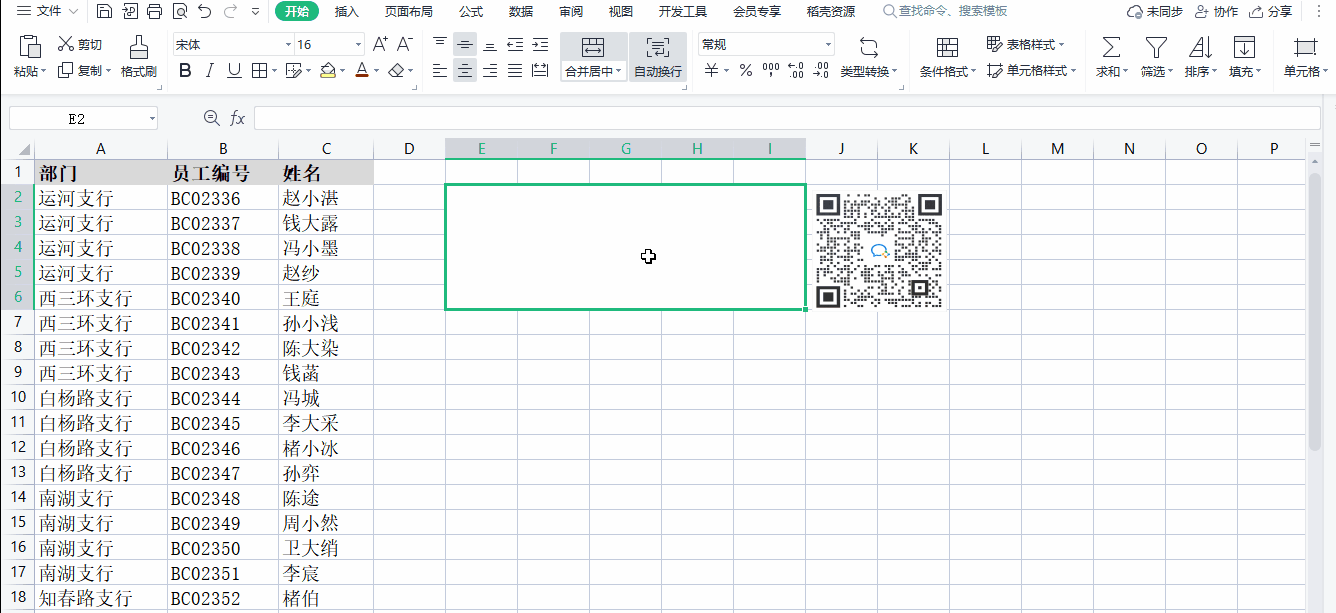1336x613 pixels.
Task: Click the AutoSum (求和) button
Action: click(x=1110, y=57)
